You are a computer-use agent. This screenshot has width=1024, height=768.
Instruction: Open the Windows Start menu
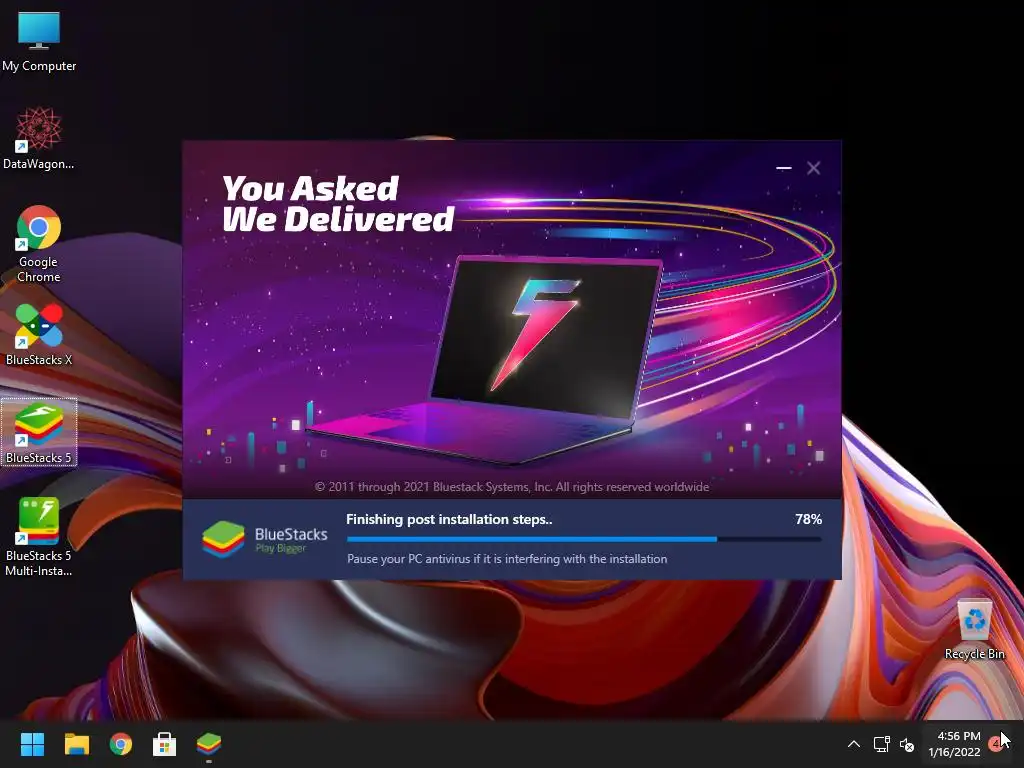(32, 744)
